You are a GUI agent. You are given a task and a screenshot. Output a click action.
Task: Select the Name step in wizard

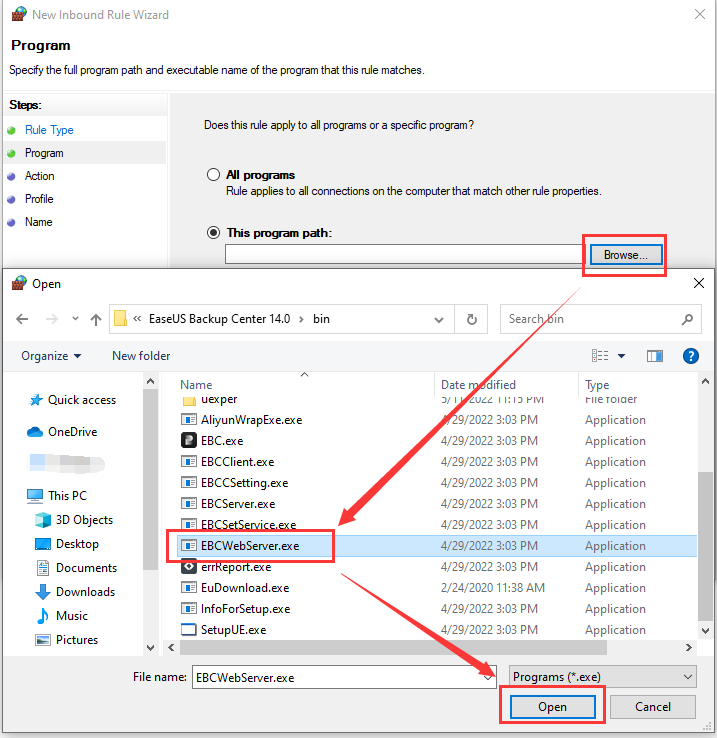pos(39,222)
